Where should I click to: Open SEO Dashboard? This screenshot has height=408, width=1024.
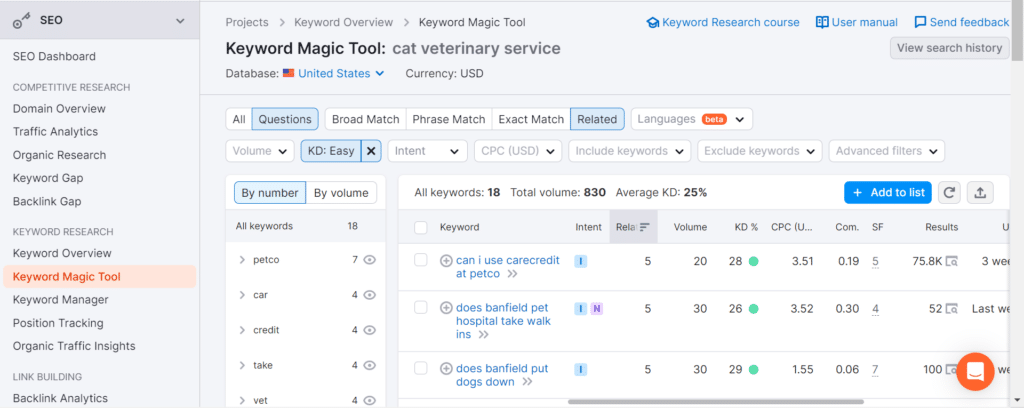click(x=54, y=56)
